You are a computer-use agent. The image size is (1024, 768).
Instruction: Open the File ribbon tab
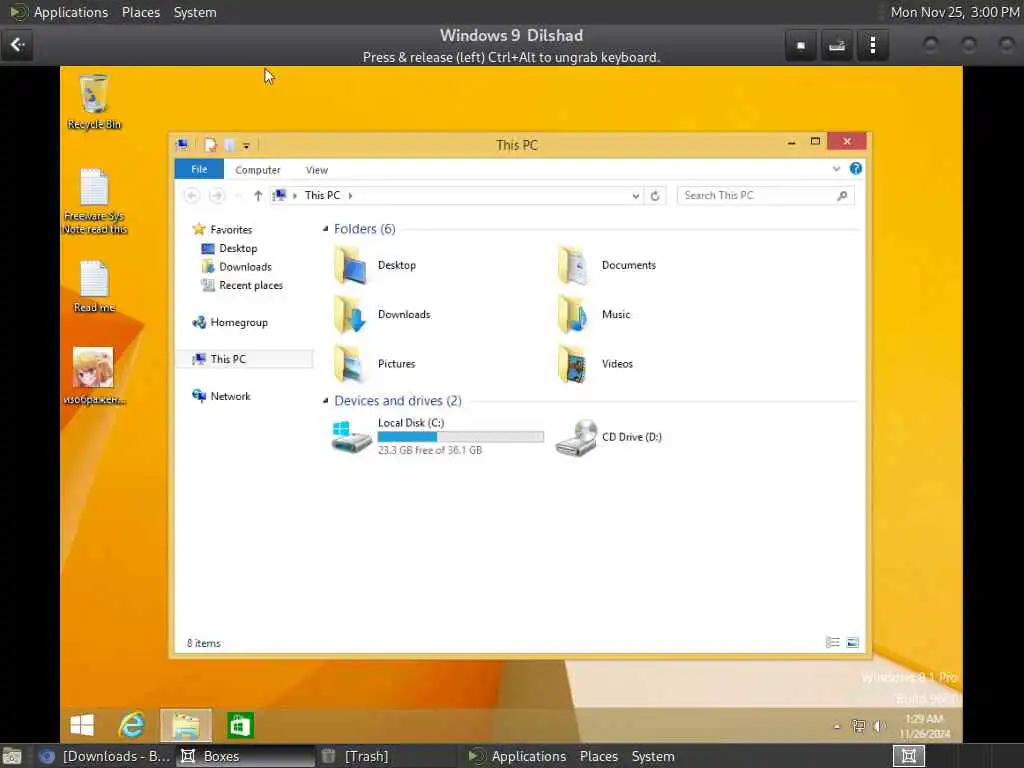(x=199, y=169)
